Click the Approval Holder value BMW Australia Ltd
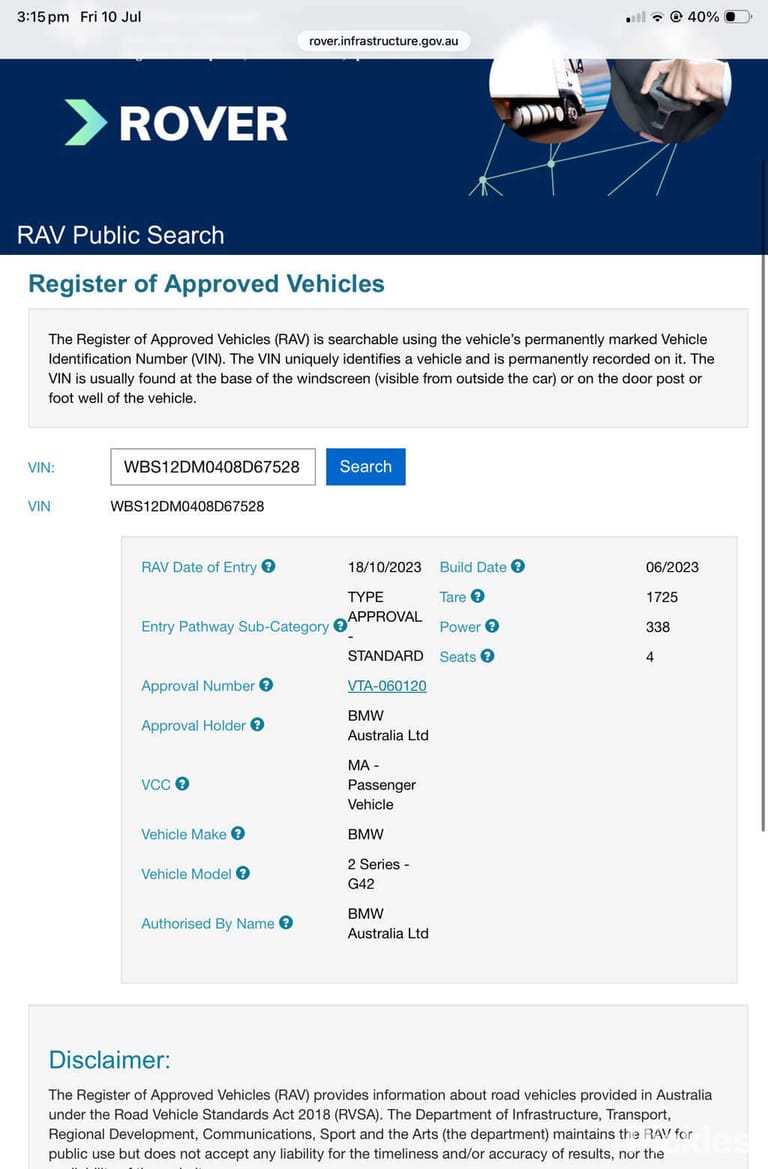This screenshot has width=768, height=1169. pos(388,725)
